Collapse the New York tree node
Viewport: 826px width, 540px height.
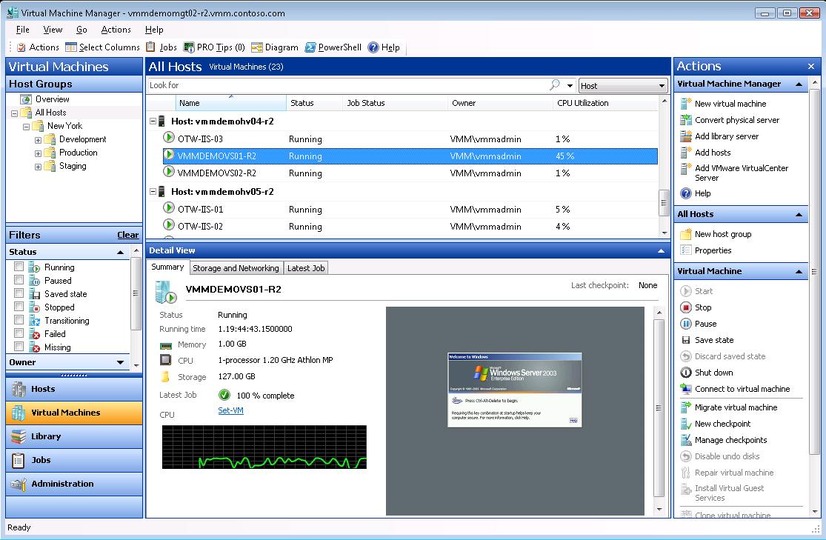(x=26, y=126)
